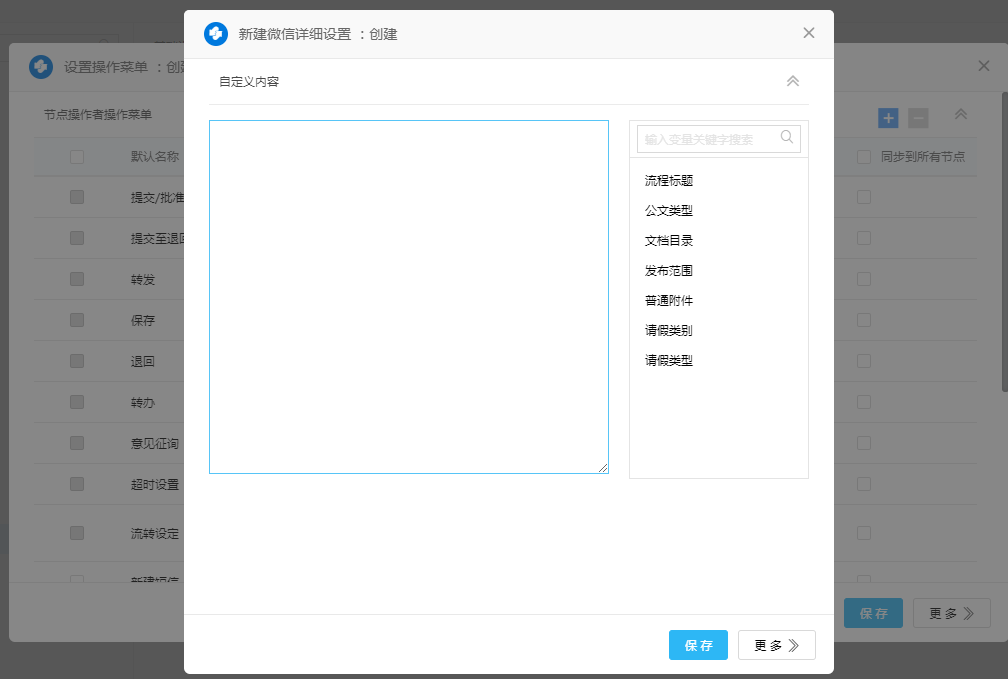1008x679 pixels.
Task: Check the box next to 转发 row
Action: [77, 280]
